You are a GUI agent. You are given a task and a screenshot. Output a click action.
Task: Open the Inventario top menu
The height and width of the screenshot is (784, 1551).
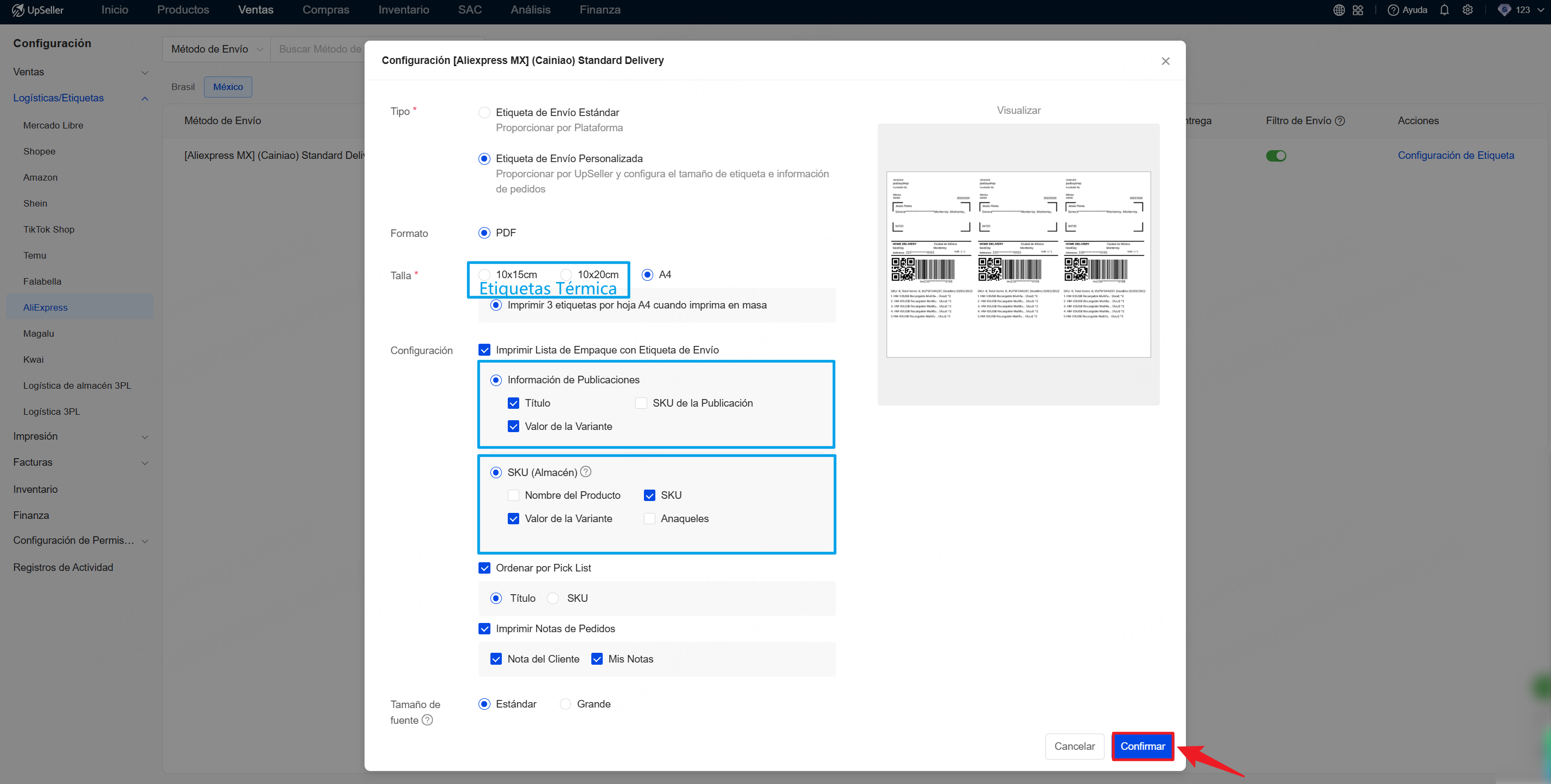click(404, 10)
